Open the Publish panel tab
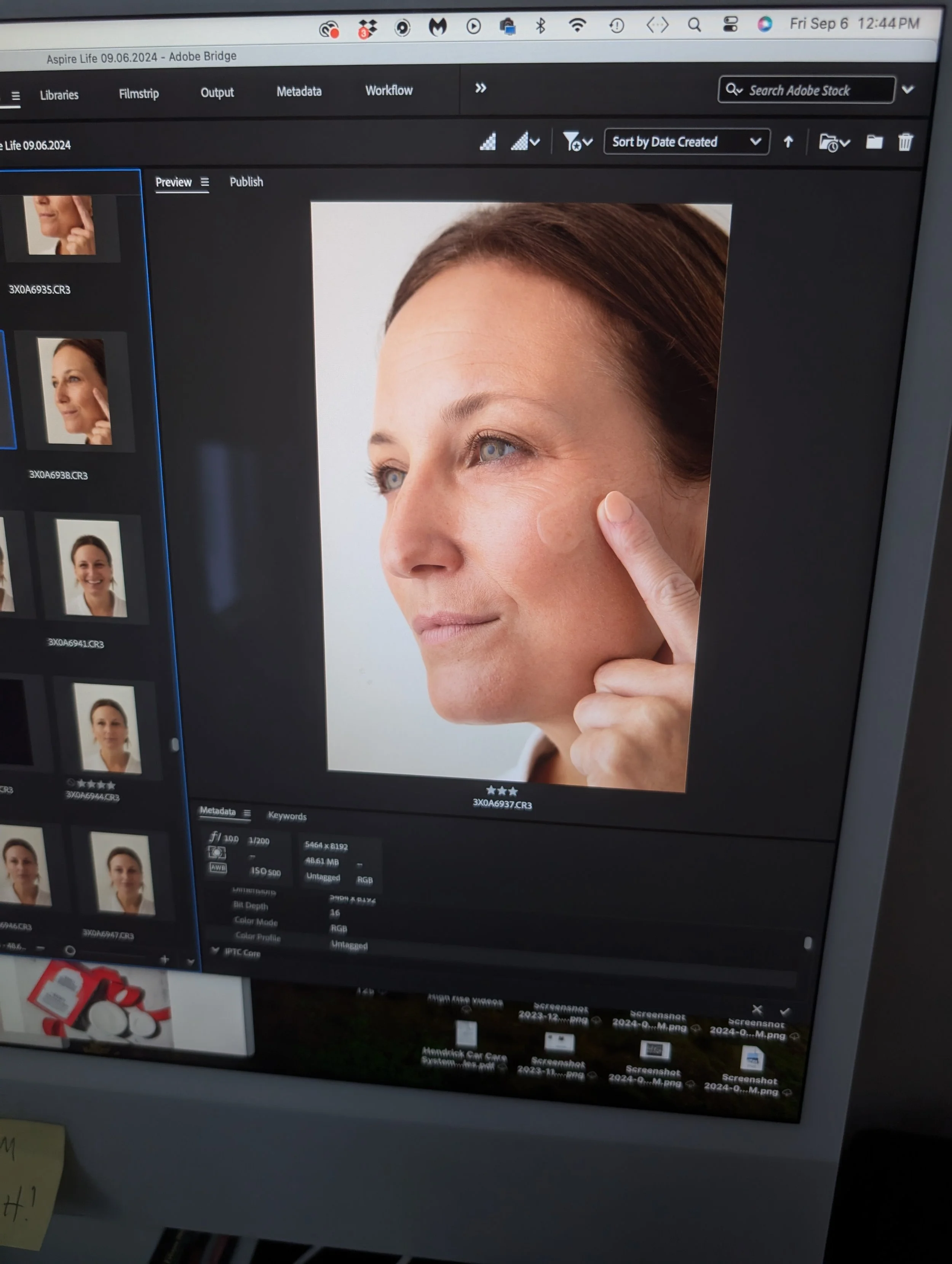 [x=246, y=182]
